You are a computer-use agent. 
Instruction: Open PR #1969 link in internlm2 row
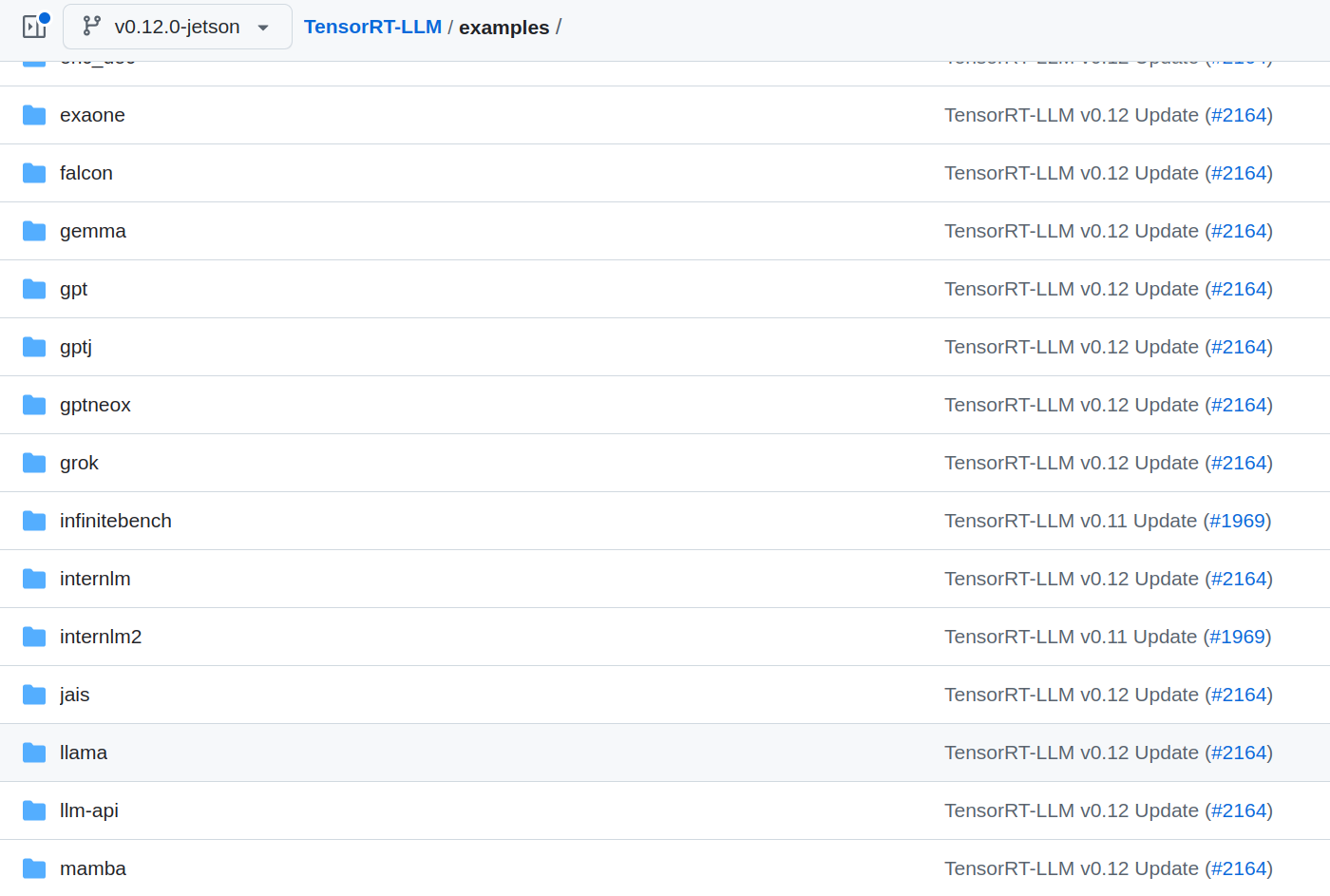pos(1237,637)
